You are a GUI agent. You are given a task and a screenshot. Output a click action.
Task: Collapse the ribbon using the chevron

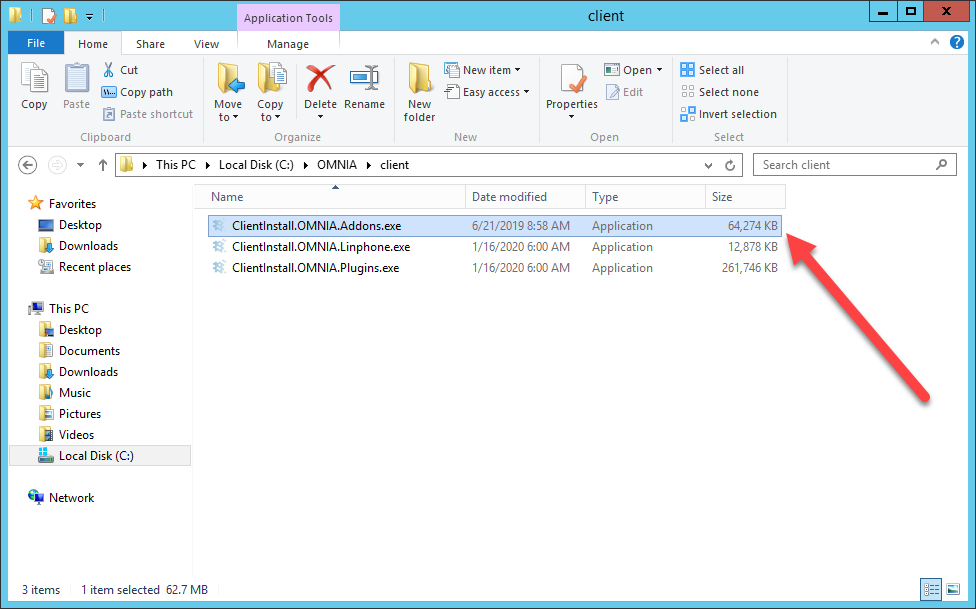coord(934,42)
